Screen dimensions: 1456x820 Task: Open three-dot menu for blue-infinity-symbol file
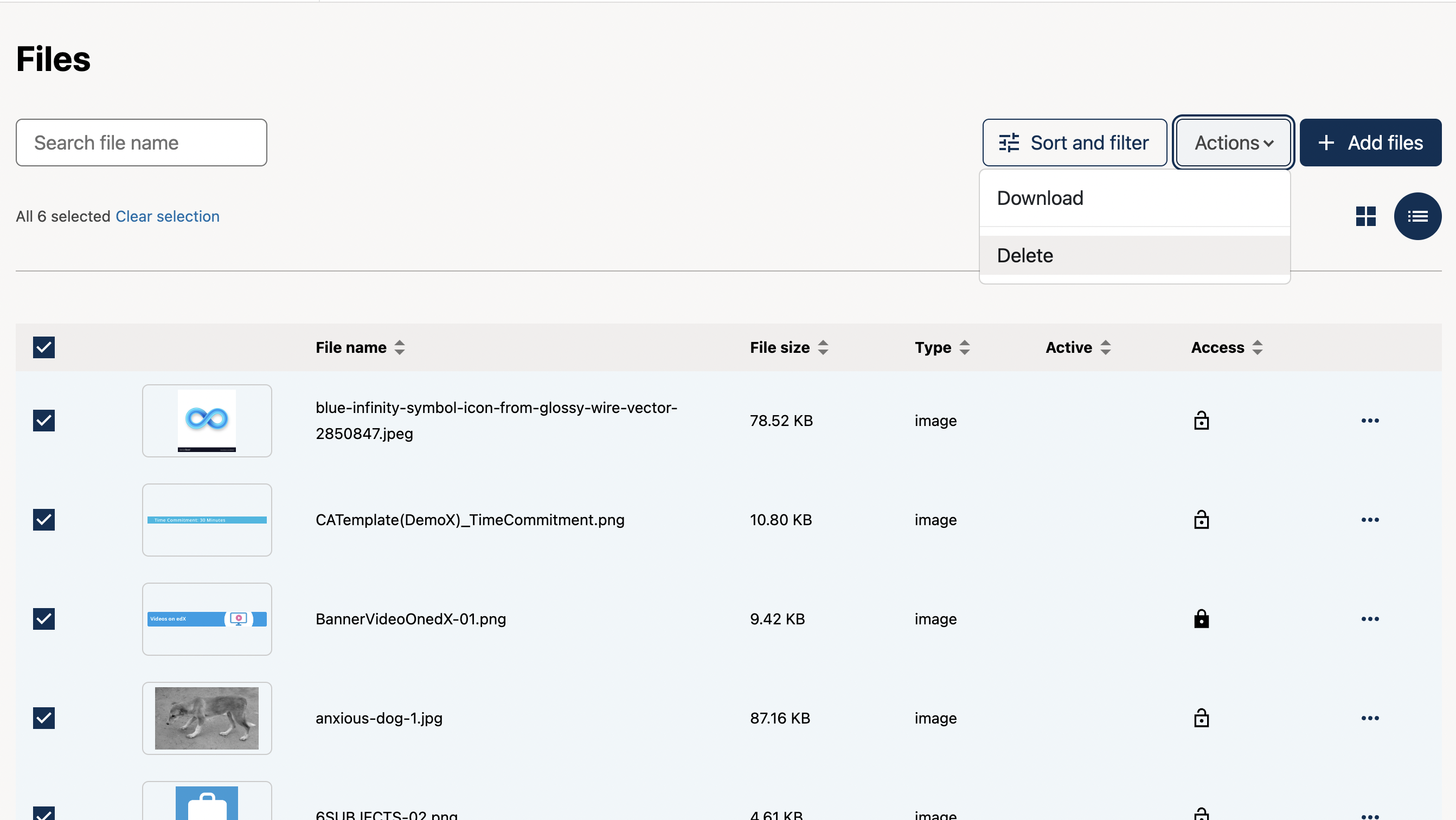pos(1370,421)
